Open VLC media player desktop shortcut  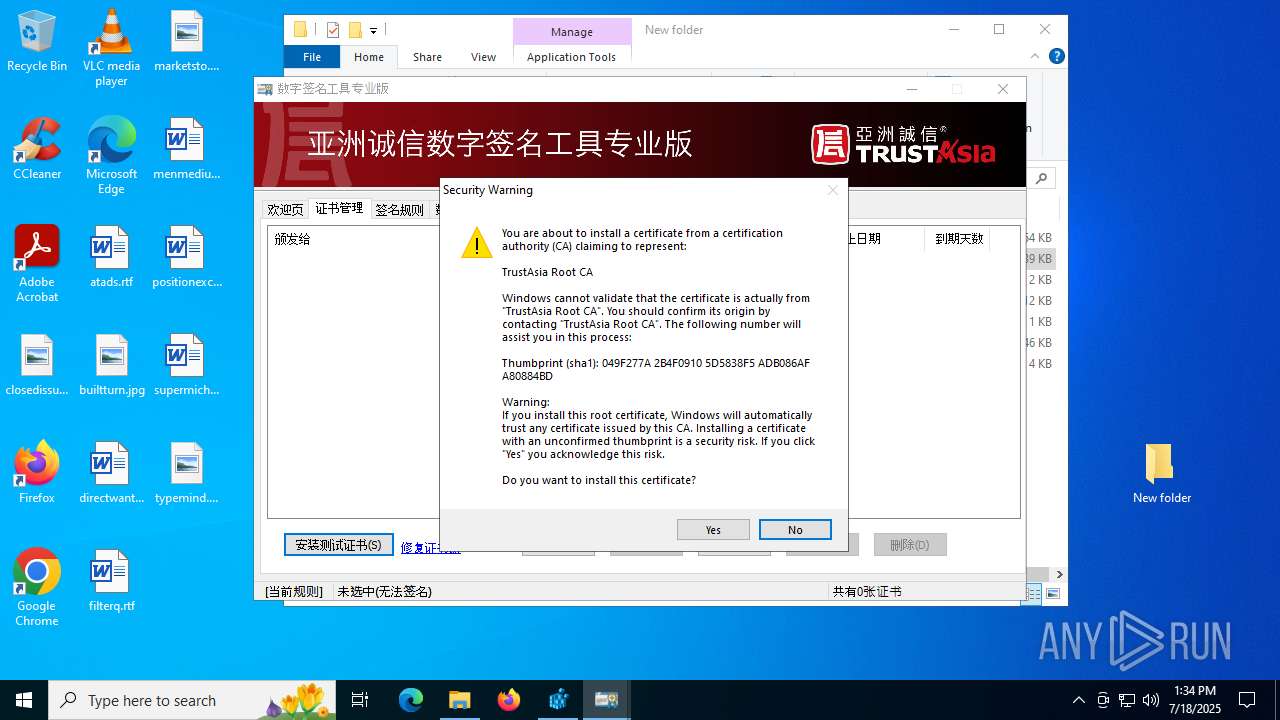click(x=111, y=48)
